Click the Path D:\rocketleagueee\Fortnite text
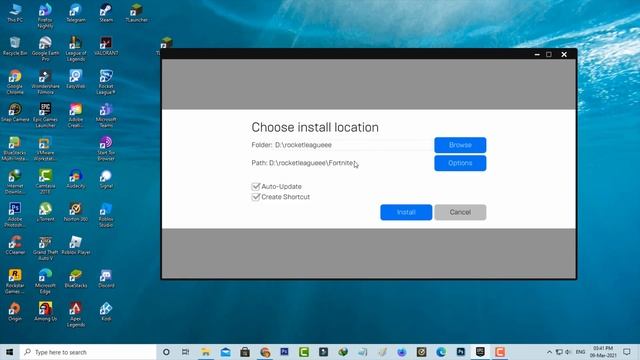640x360 pixels. pyautogui.click(x=302, y=163)
